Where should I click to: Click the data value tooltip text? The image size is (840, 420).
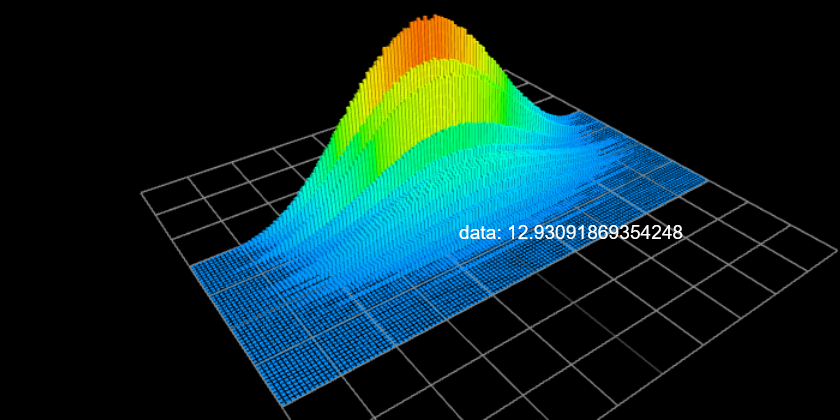570,232
